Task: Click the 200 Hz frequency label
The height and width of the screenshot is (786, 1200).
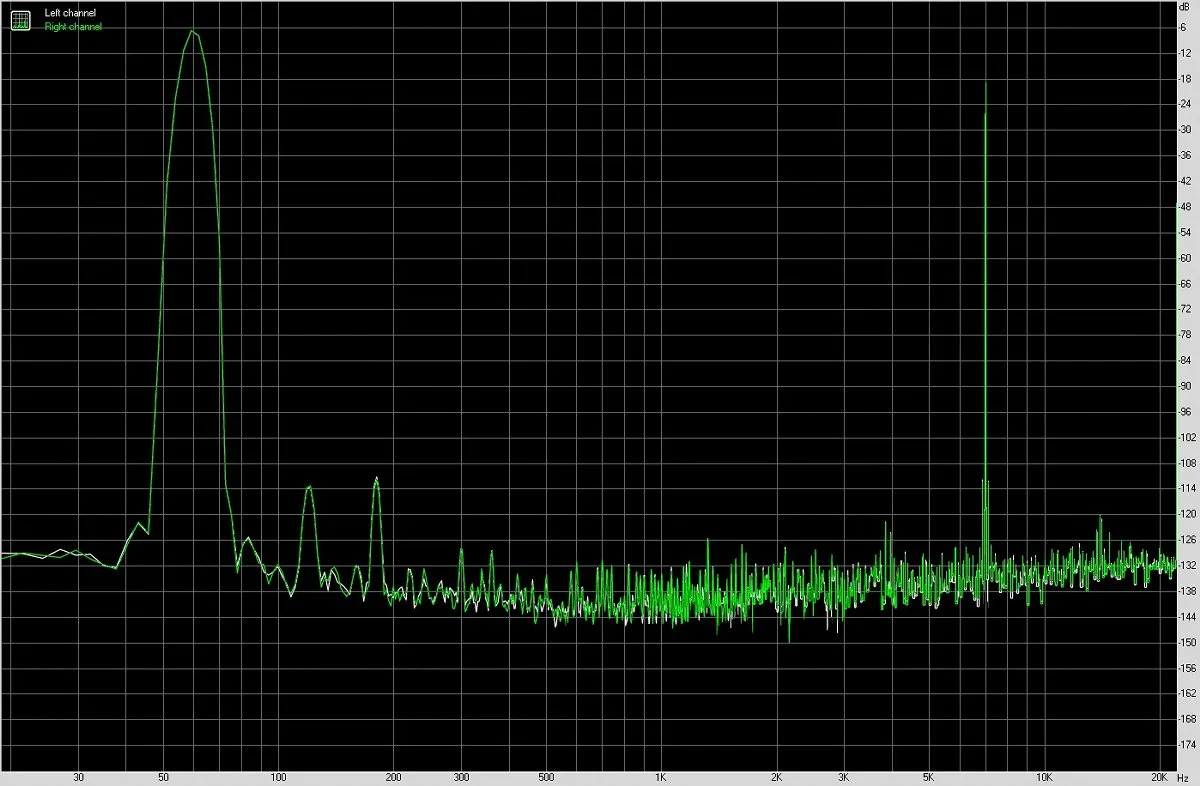Action: click(394, 777)
